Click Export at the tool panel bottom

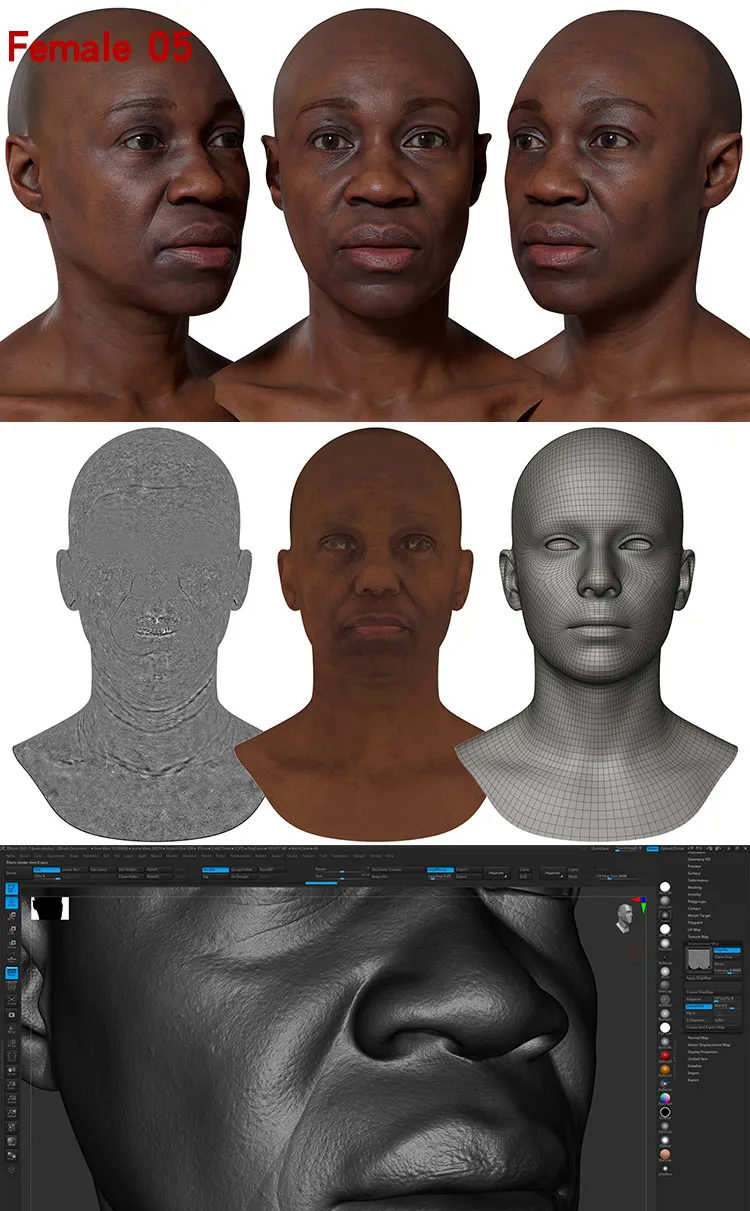693,1080
